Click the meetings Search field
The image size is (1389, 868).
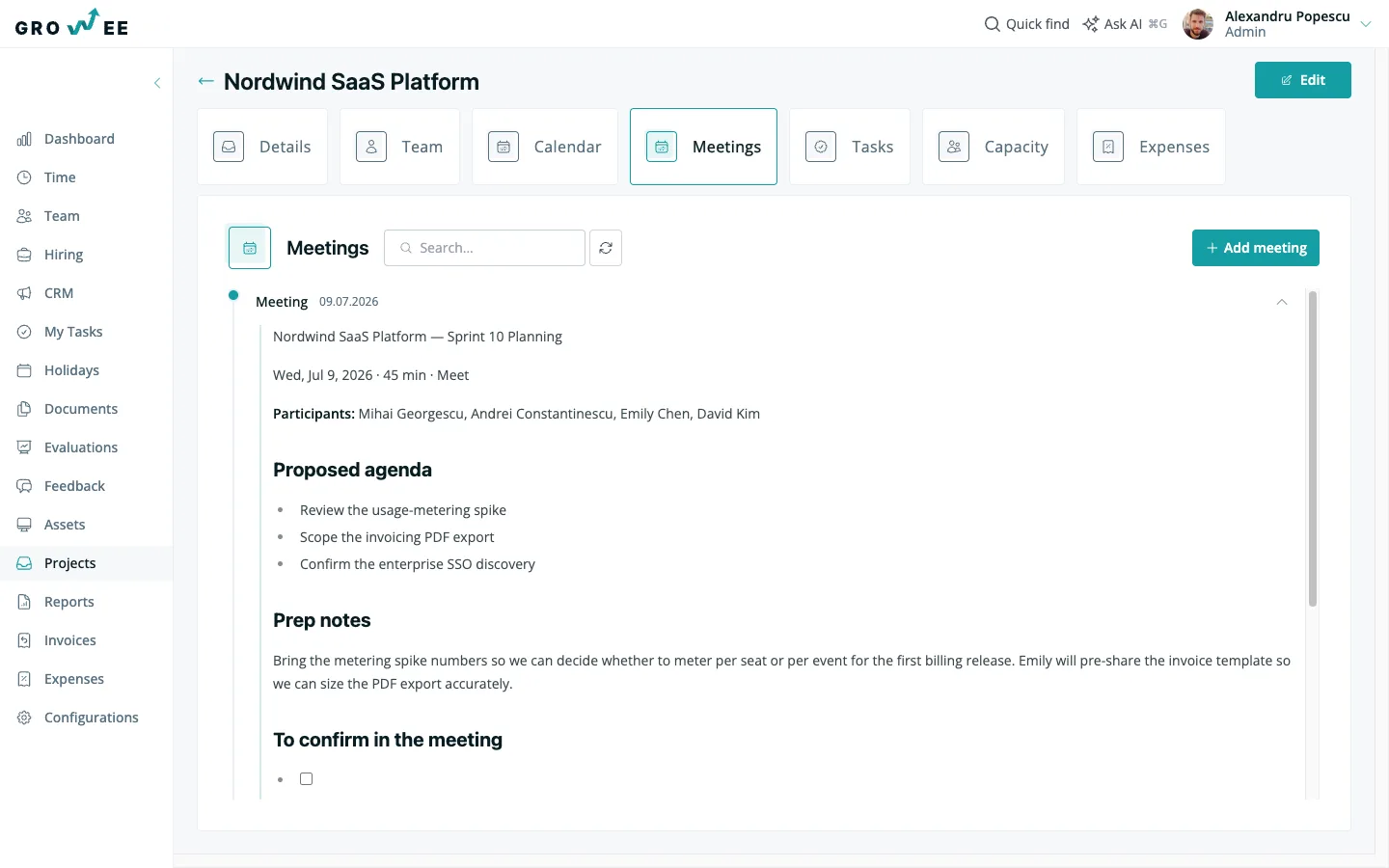tap(484, 248)
